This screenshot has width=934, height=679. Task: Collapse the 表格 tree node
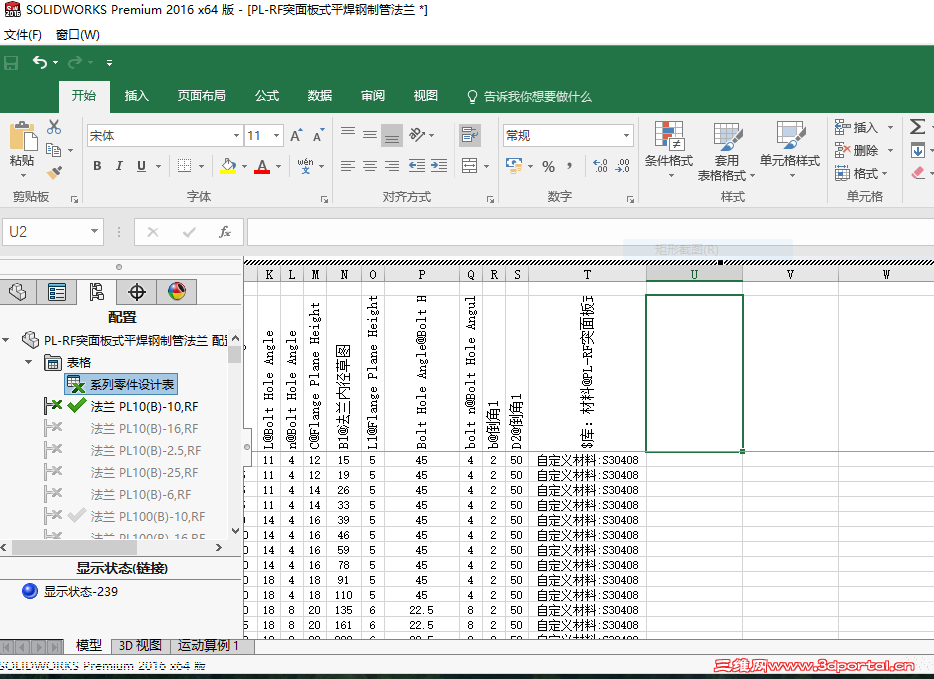(x=28, y=362)
